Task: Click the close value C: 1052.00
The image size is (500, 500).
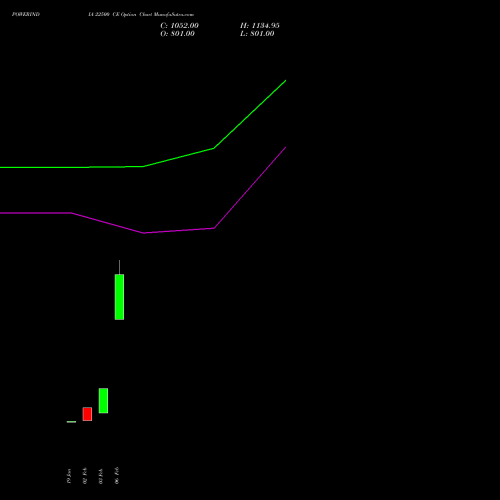Action: click(179, 26)
